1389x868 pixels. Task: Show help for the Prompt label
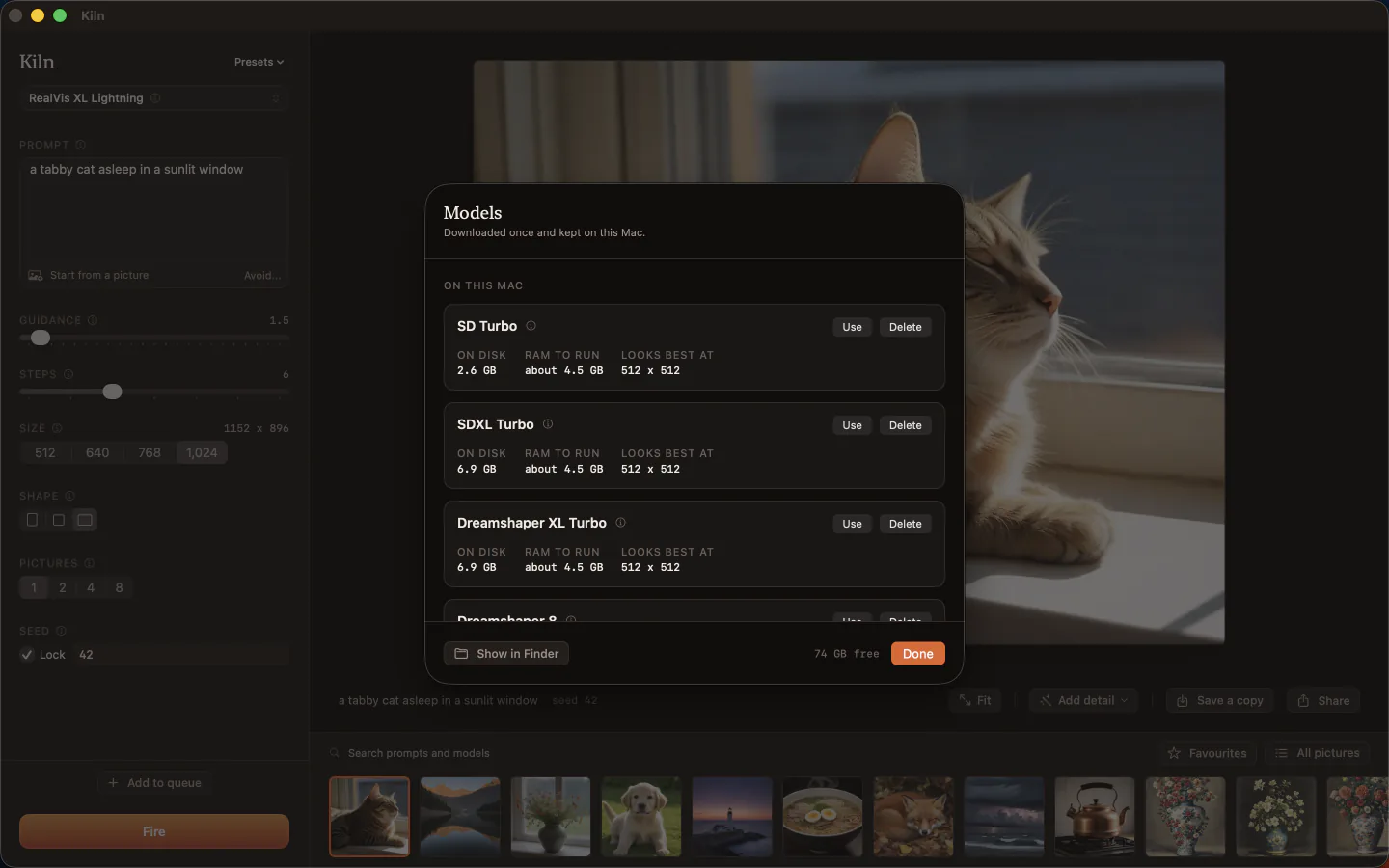pos(81,145)
